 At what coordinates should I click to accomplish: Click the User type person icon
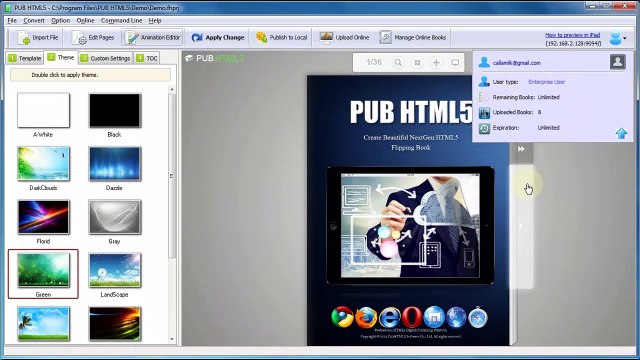pos(484,82)
